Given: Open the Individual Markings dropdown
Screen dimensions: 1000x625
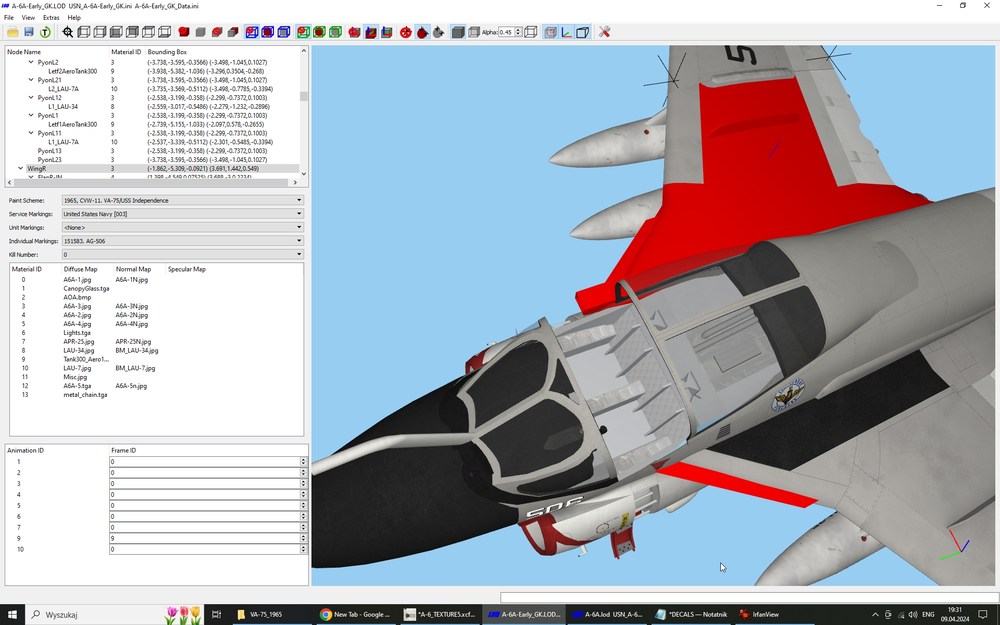Looking at the screenshot, I should coord(182,241).
